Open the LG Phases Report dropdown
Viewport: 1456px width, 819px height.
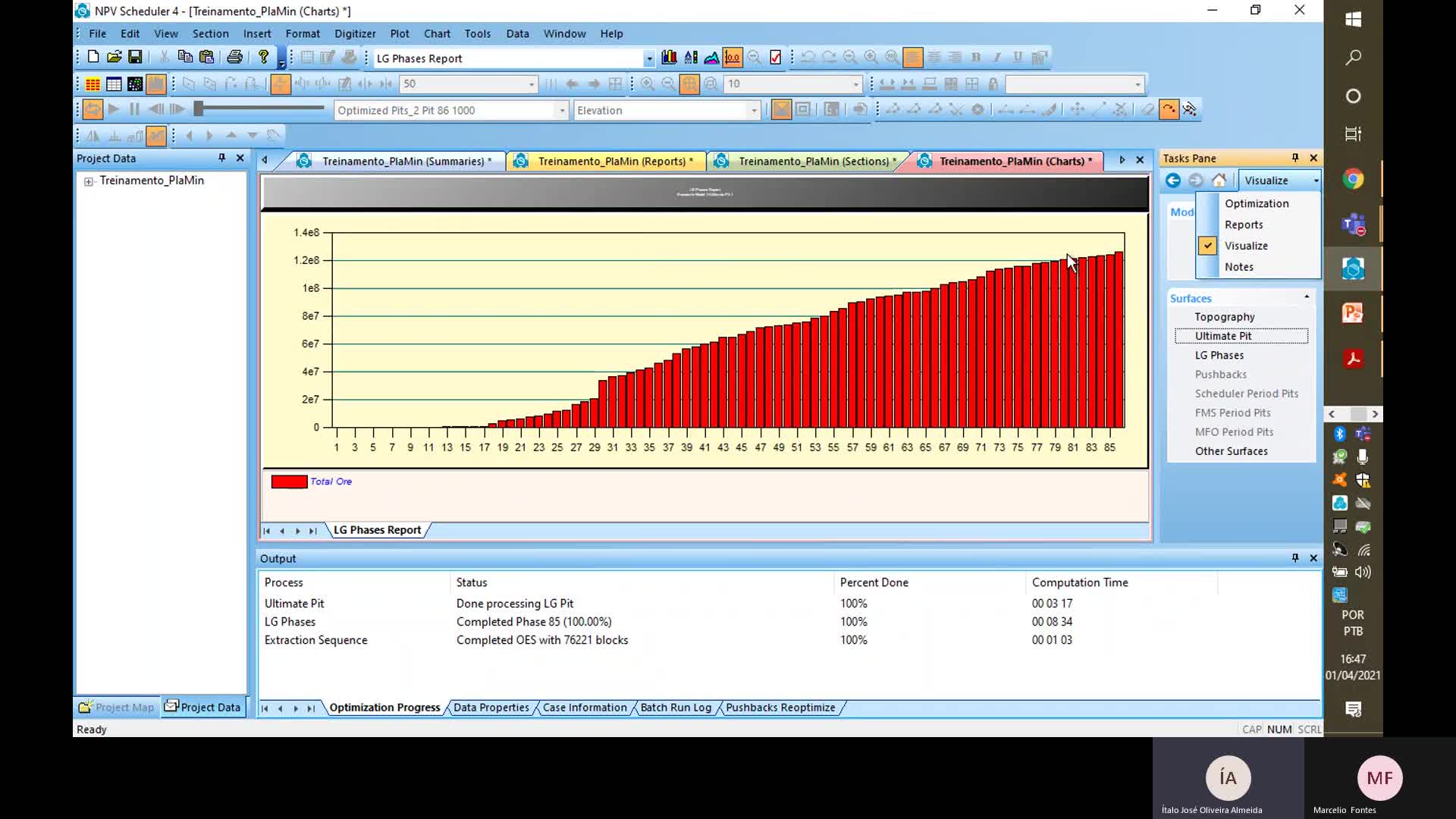649,58
